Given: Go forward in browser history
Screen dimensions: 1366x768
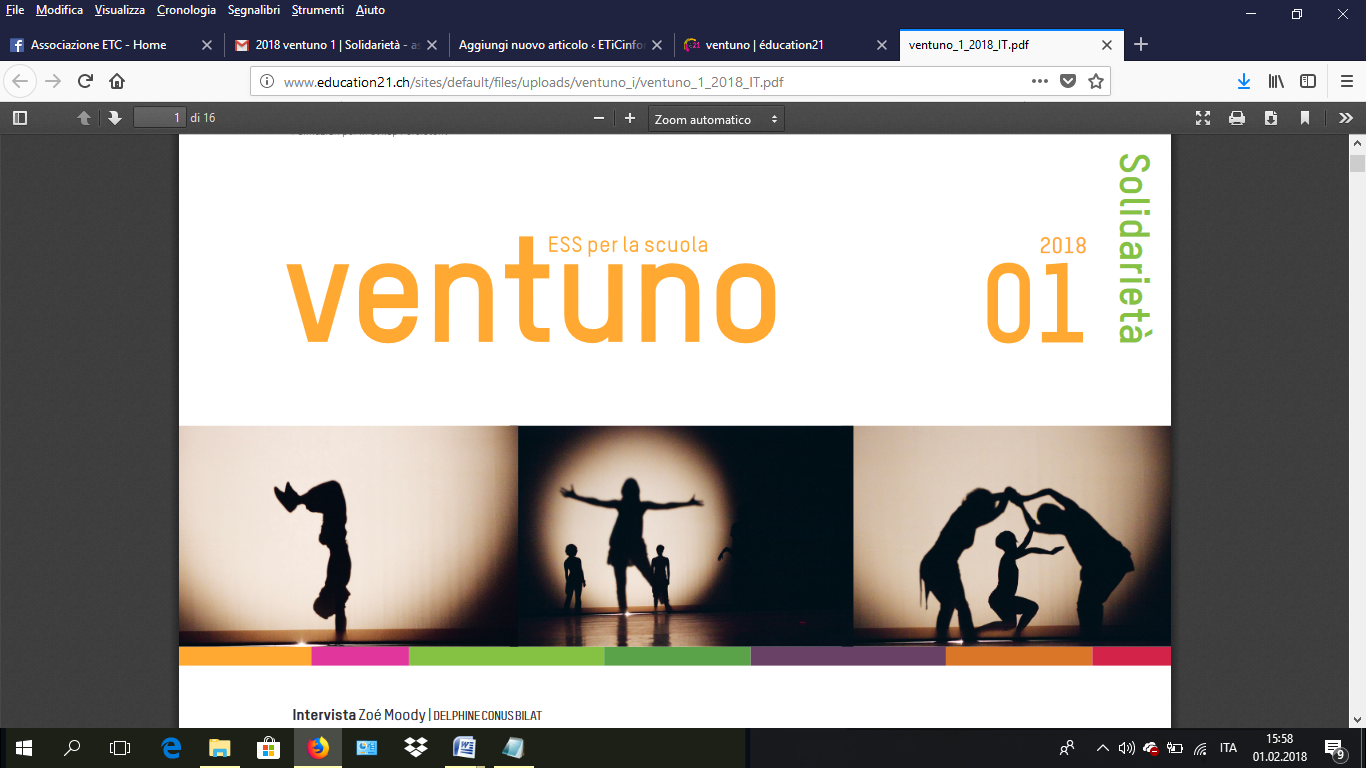Looking at the screenshot, I should [53, 81].
